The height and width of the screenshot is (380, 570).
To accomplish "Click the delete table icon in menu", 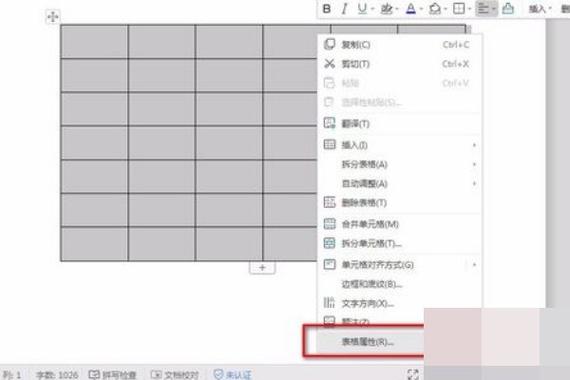I will 329,202.
